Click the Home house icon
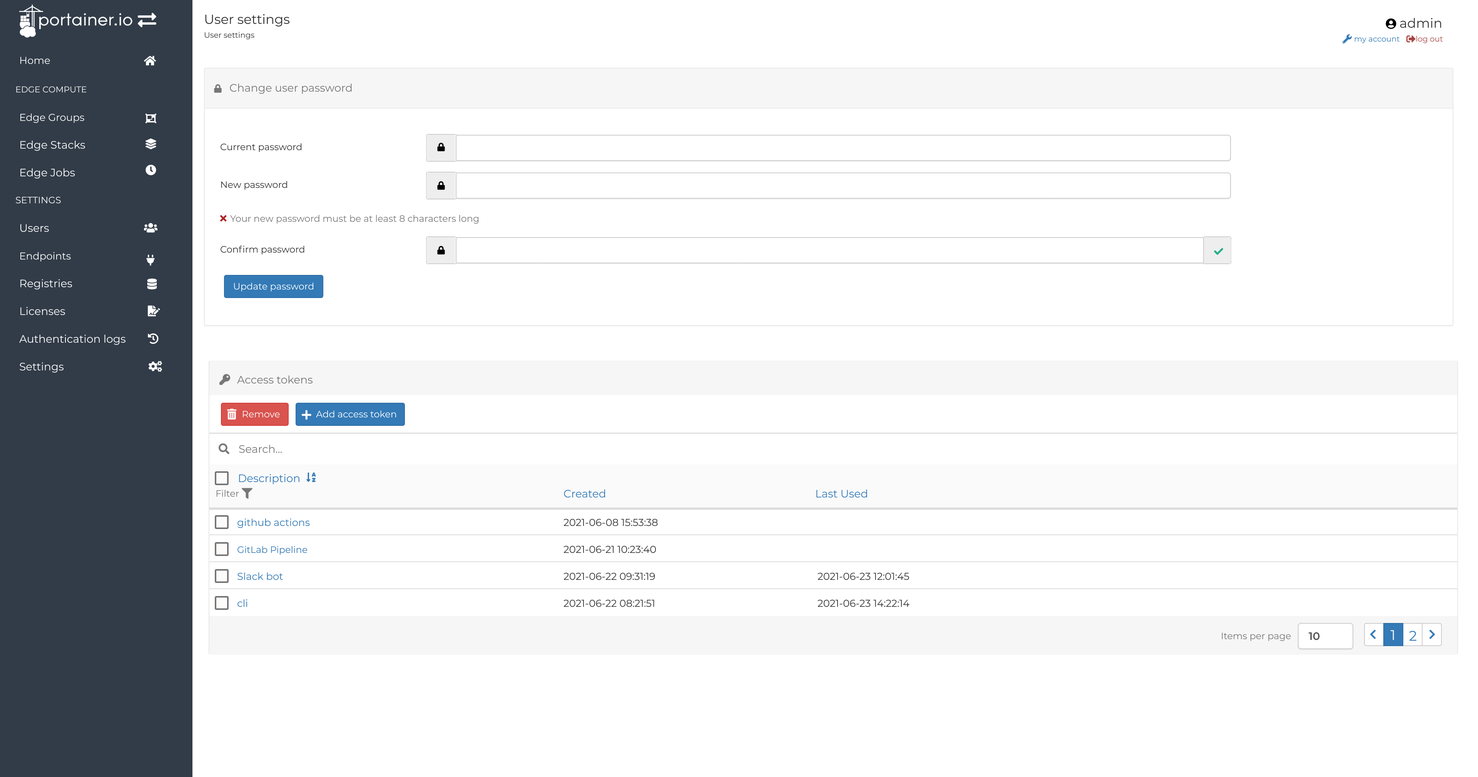 pos(149,60)
